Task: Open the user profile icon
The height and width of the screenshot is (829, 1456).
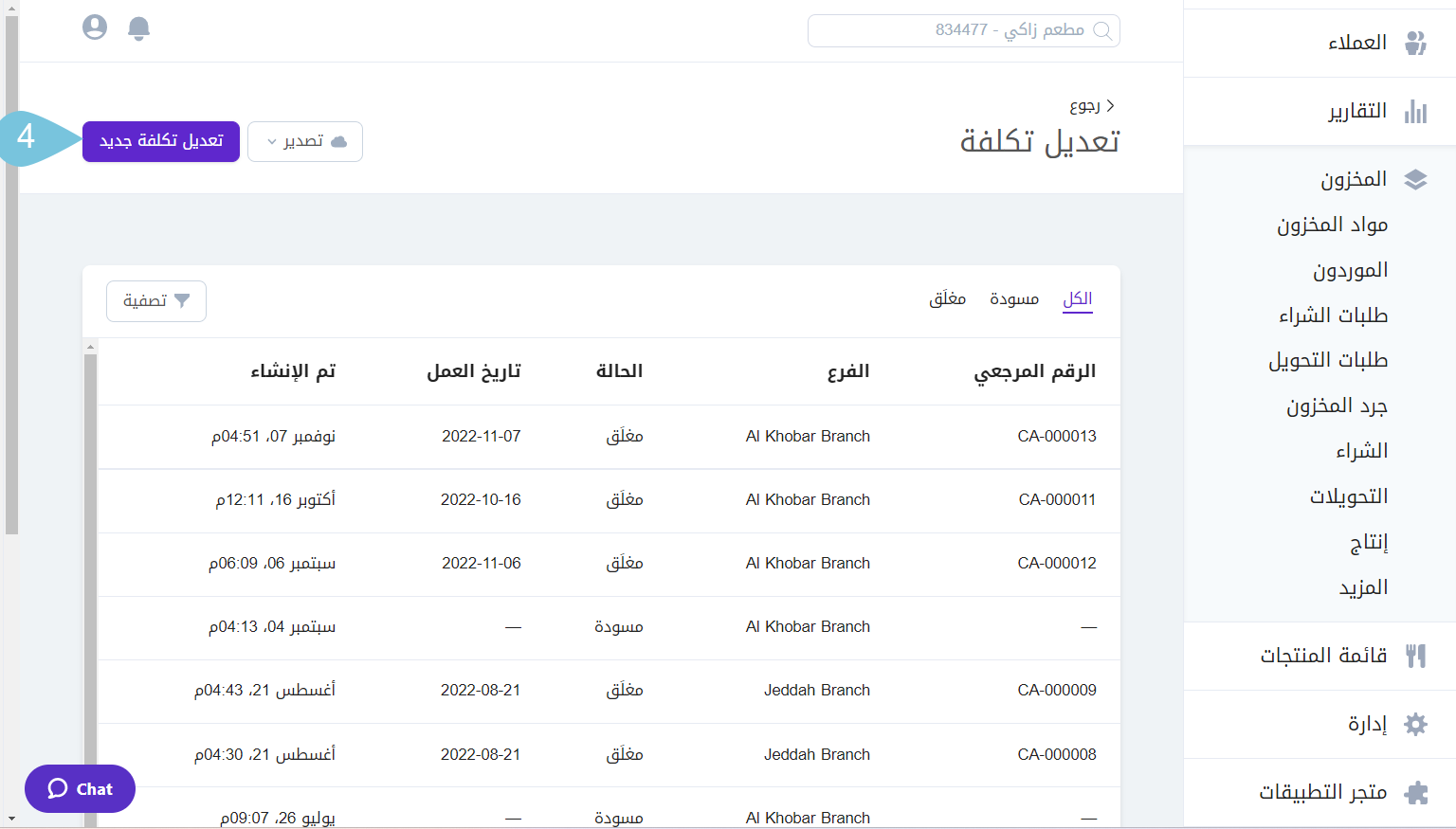Action: (95, 27)
